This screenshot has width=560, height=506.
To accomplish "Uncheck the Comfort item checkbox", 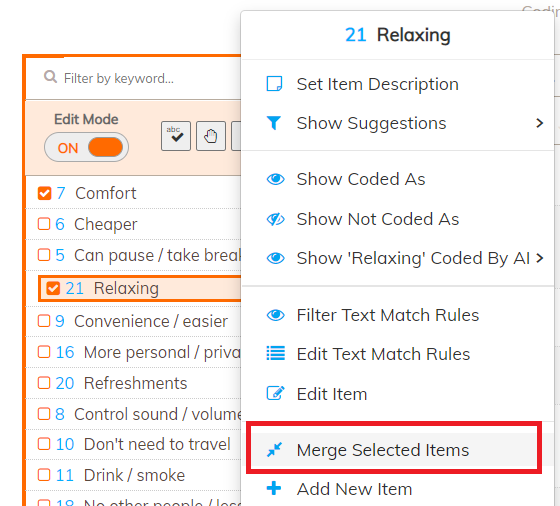I will (x=45, y=193).
